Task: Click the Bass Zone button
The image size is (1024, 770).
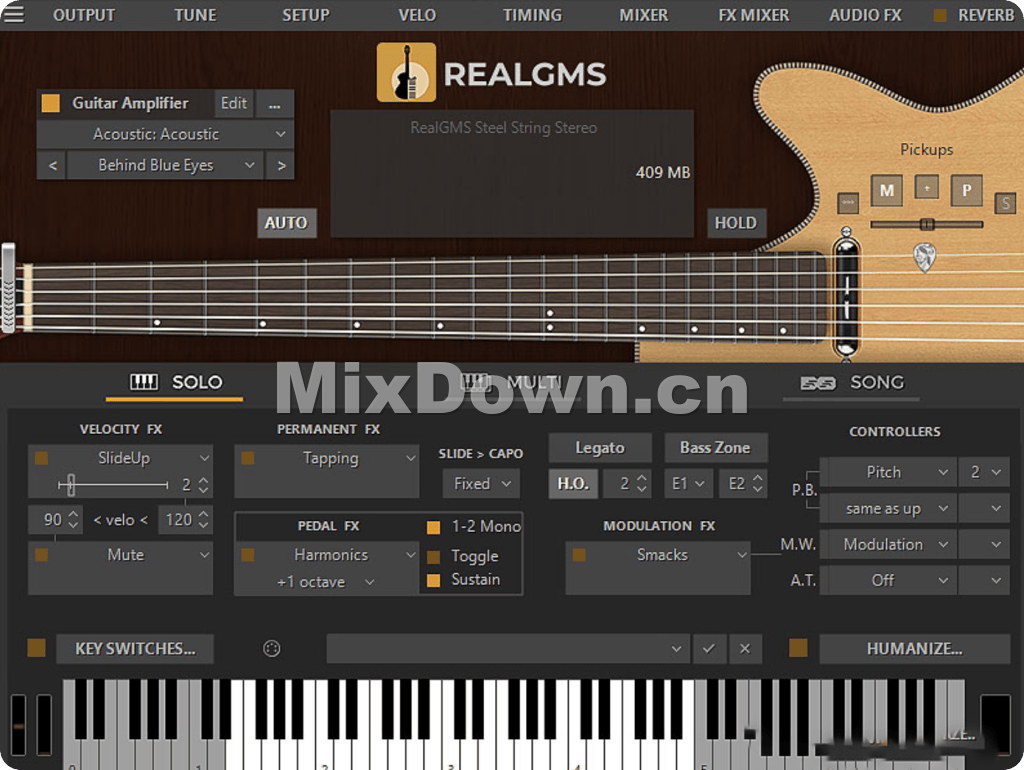Action: point(715,448)
